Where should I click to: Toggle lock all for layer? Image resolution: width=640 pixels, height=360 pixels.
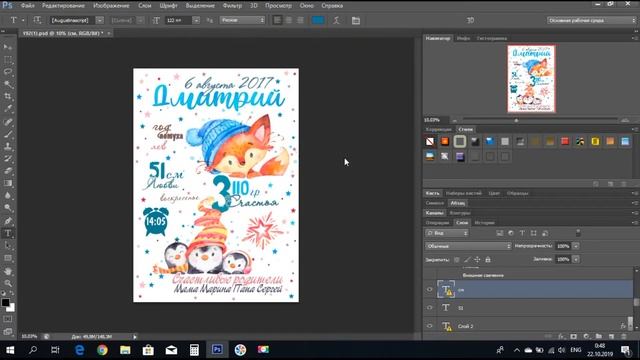click(488, 259)
